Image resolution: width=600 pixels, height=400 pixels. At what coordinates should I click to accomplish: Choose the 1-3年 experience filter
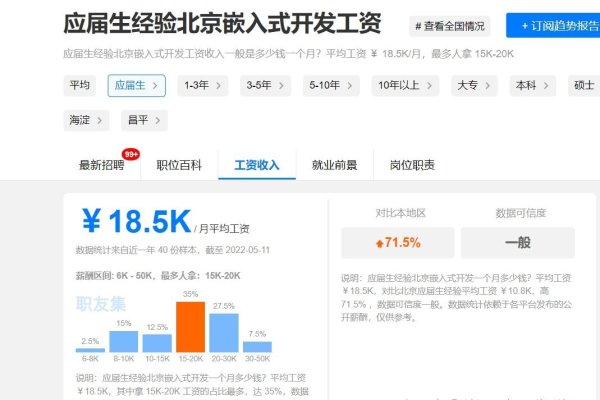click(203, 85)
